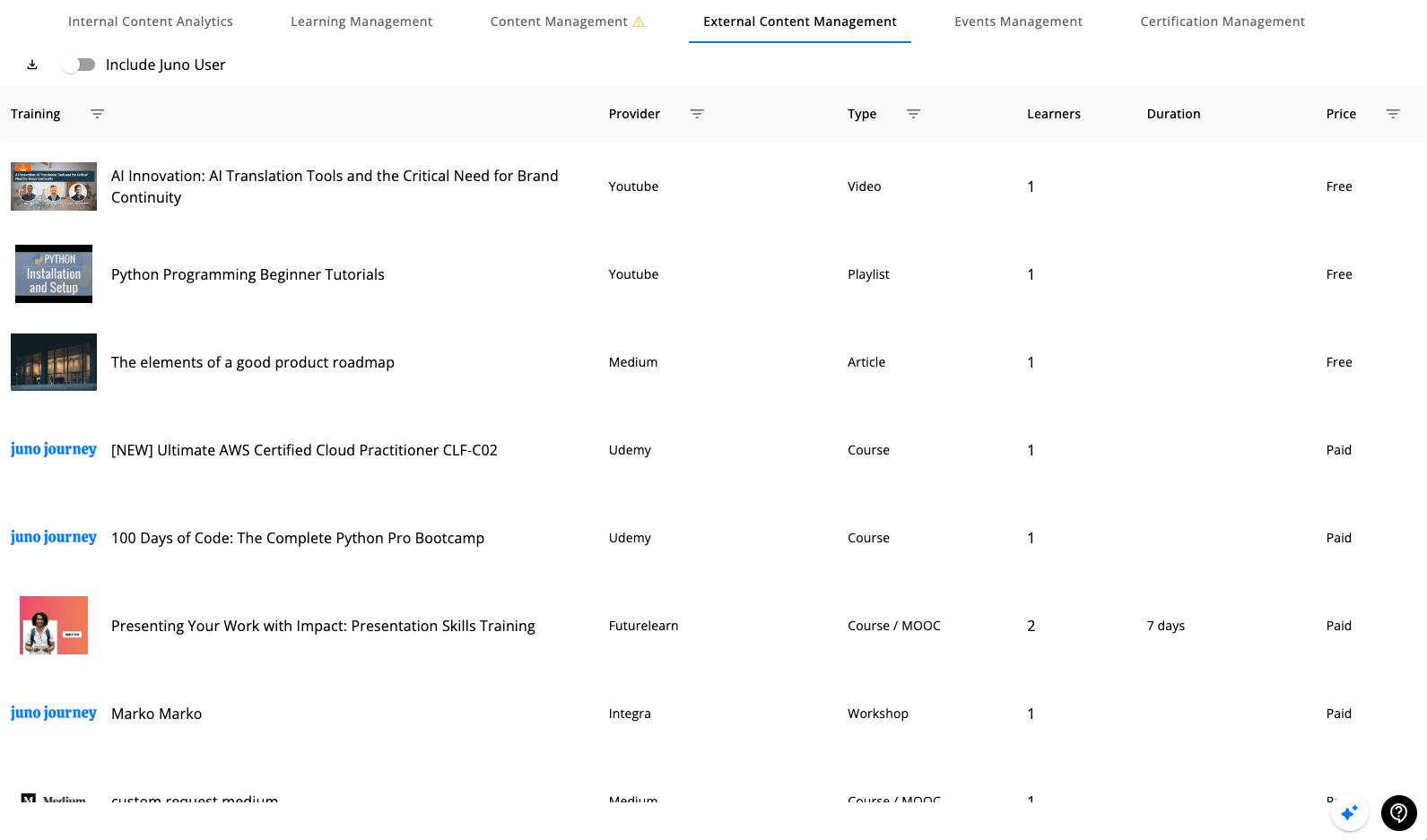
Task: Click Free price in Python Programming row
Action: [1339, 274]
